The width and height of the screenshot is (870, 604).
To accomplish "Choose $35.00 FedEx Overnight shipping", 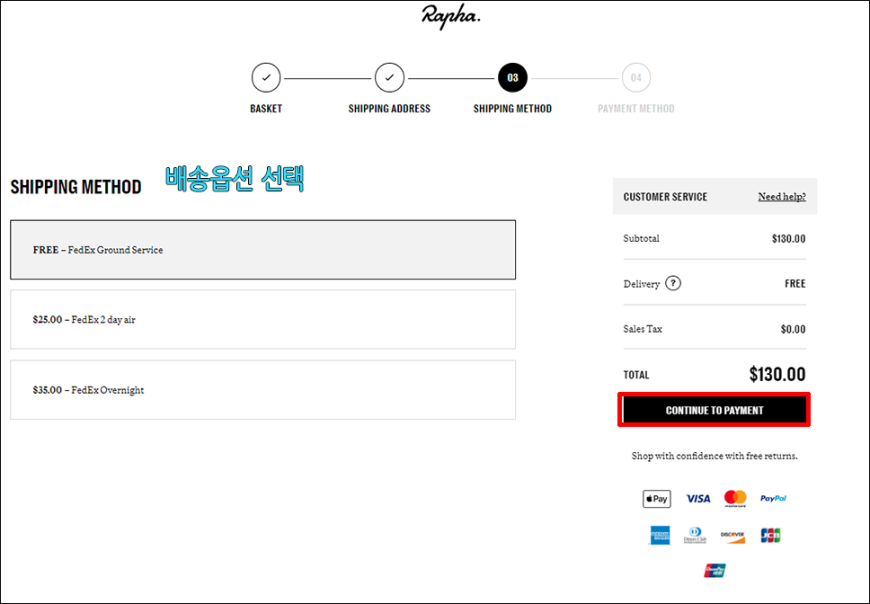I will (x=263, y=390).
